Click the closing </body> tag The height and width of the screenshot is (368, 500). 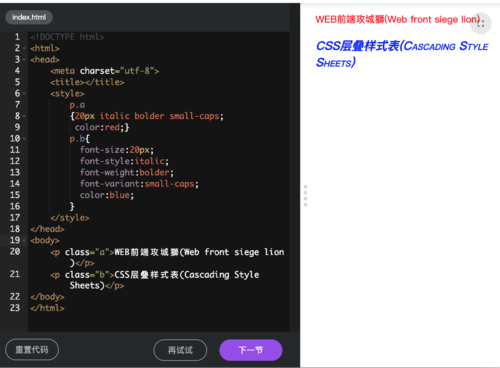point(47,297)
